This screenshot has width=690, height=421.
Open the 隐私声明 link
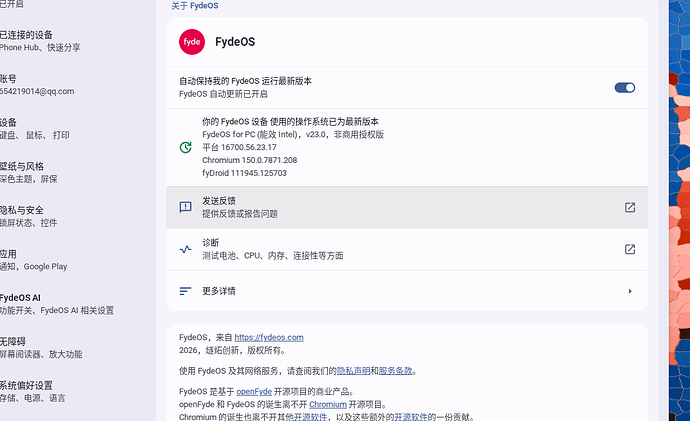click(x=353, y=371)
